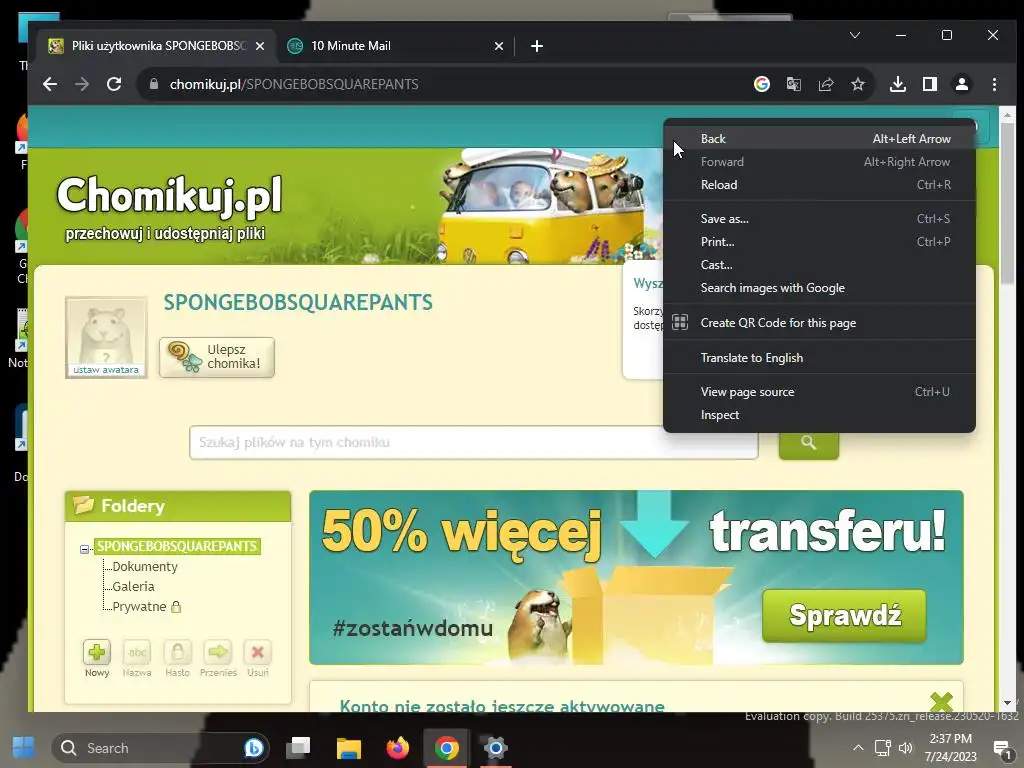Click the Hasło password padlock icon

click(x=178, y=652)
